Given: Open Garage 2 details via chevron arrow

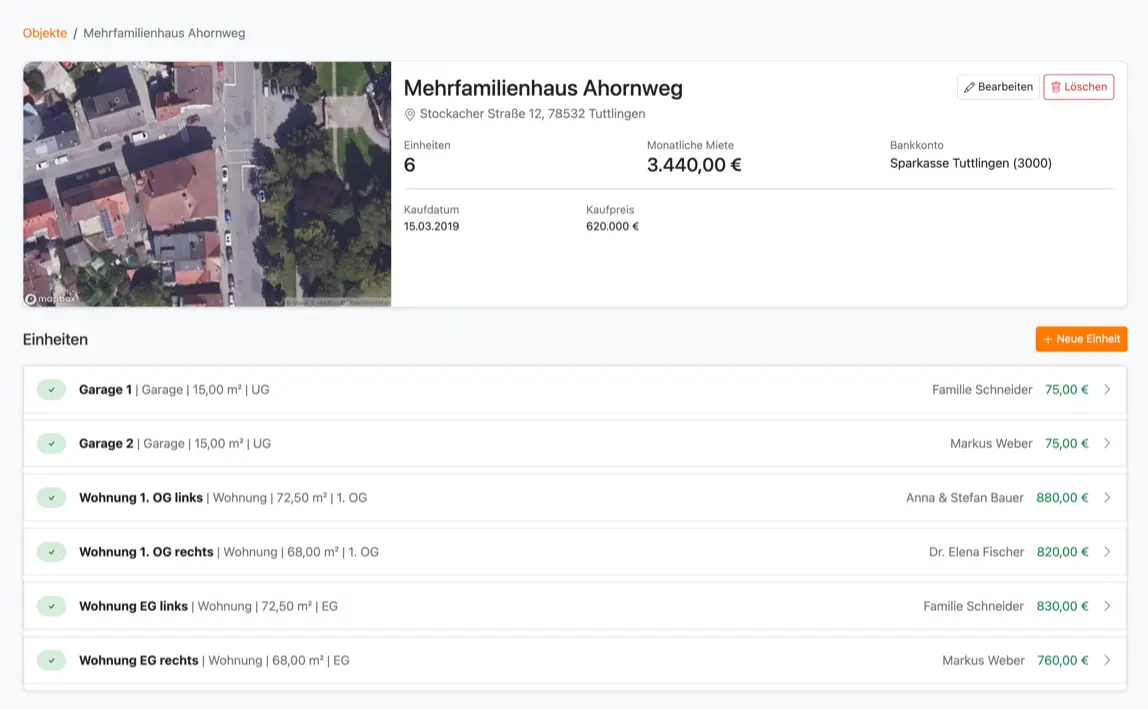Looking at the screenshot, I should [x=1107, y=443].
